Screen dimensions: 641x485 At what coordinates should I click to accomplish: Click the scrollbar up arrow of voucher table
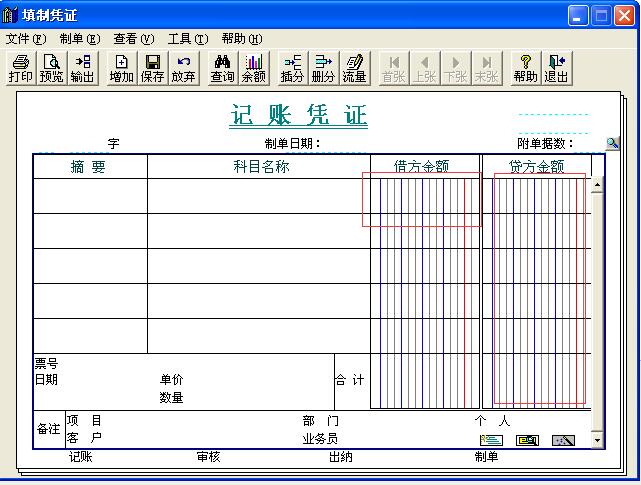pos(597,185)
